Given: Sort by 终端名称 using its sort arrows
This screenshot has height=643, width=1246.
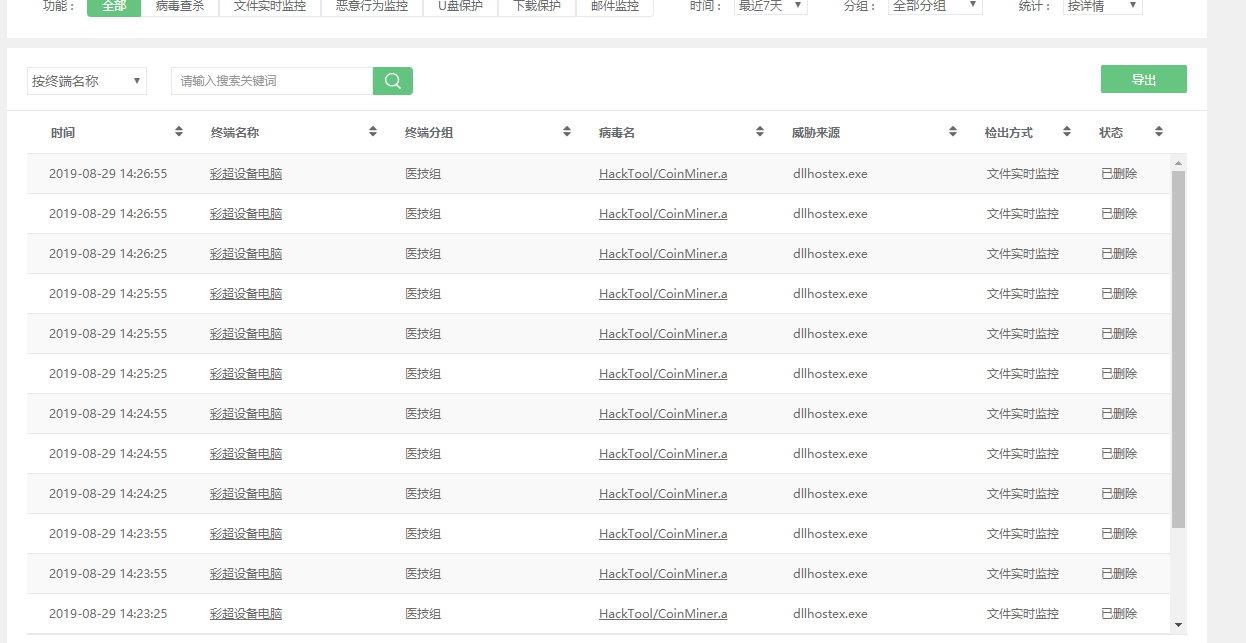Looking at the screenshot, I should click(x=373, y=131).
